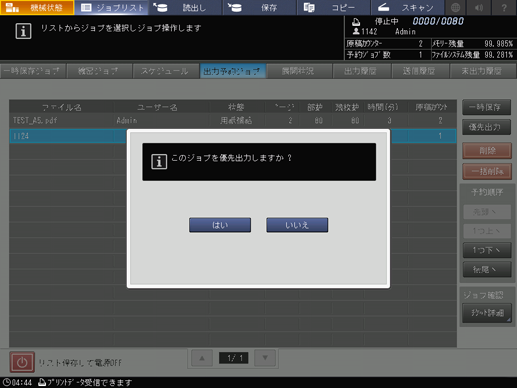Open the 機械状態 machine status screen
This screenshot has width=517, height=388.
click(37, 7)
